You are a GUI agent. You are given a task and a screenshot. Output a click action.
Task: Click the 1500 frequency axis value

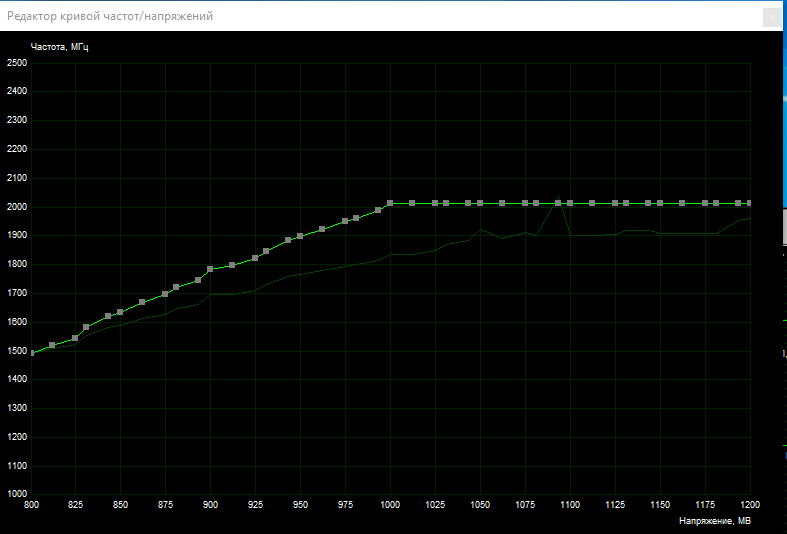17,351
